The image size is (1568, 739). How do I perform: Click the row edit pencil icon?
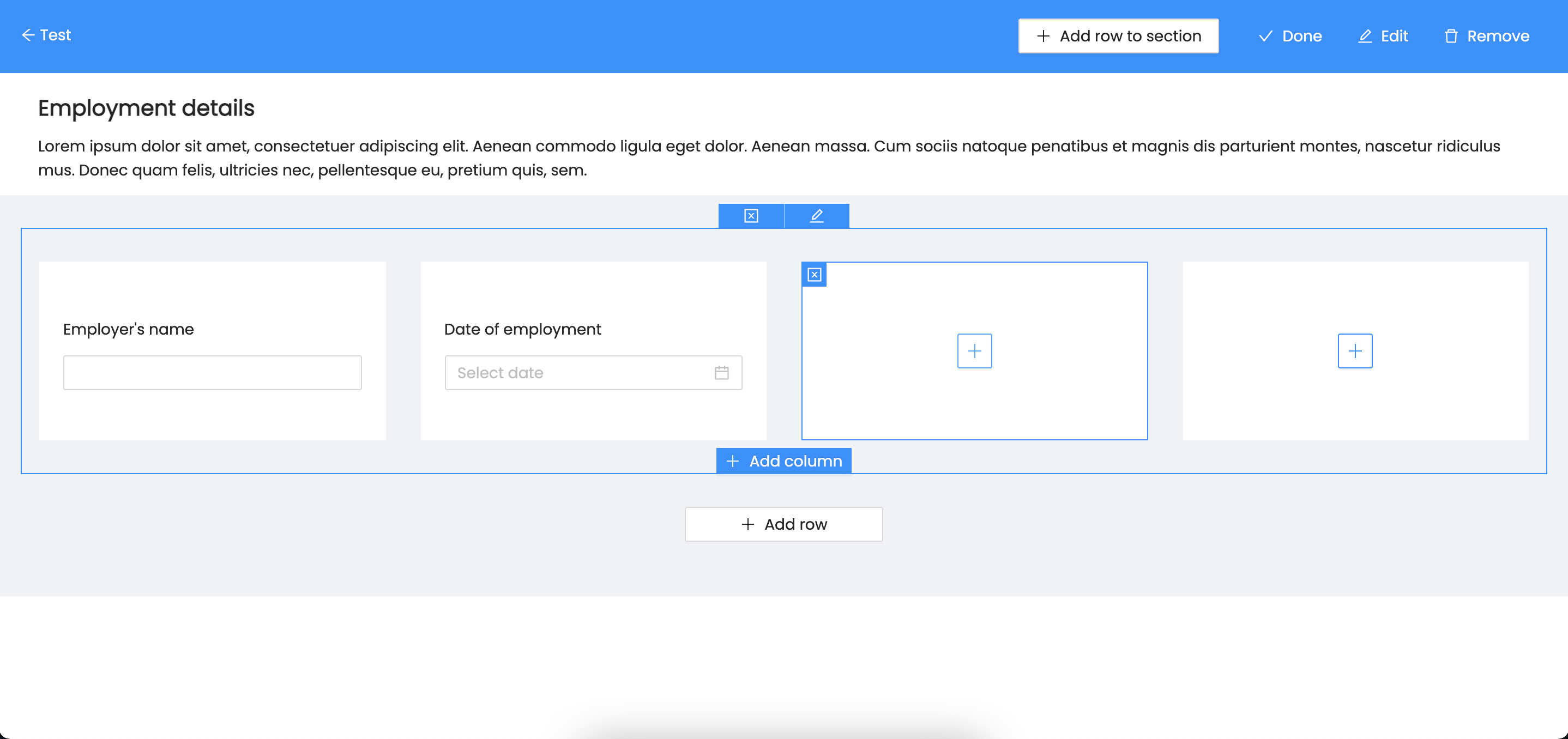click(816, 216)
